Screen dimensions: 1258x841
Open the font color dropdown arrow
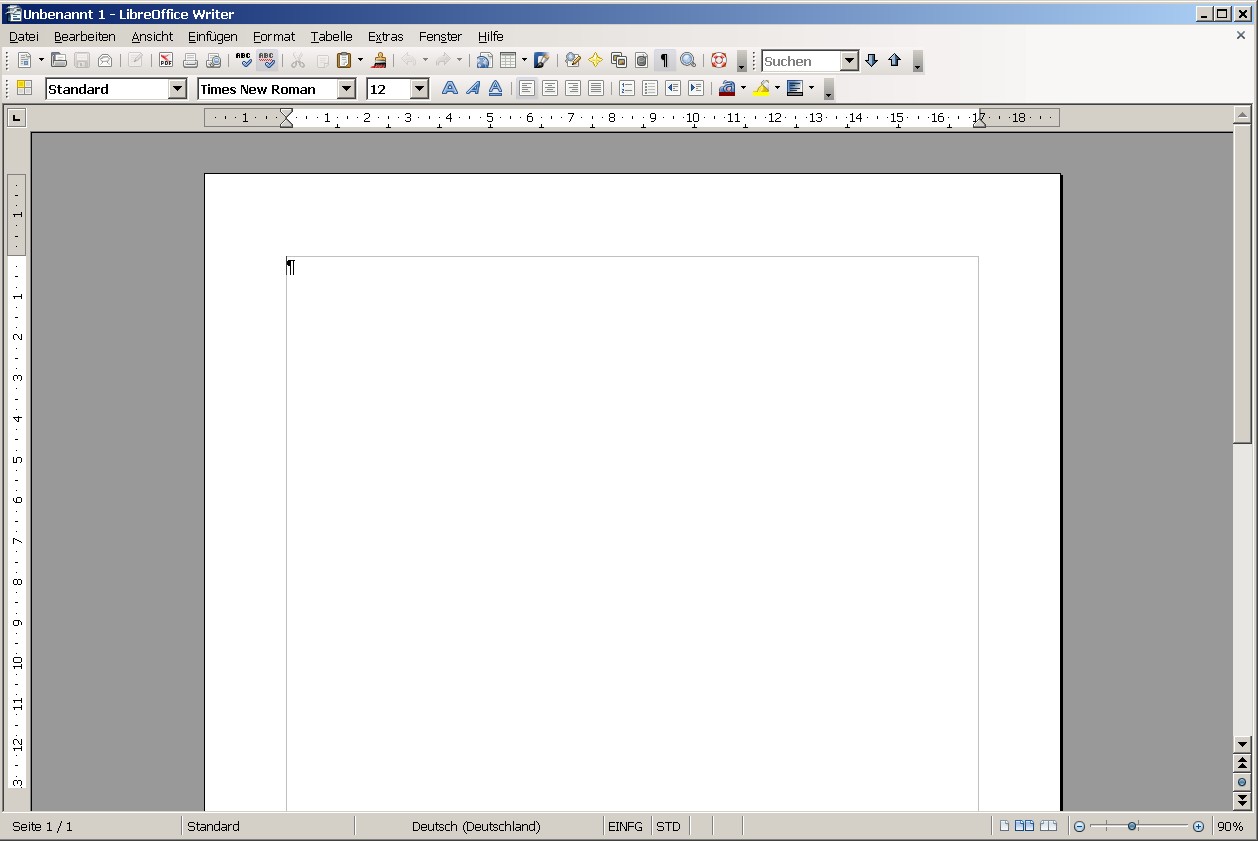pyautogui.click(x=741, y=88)
